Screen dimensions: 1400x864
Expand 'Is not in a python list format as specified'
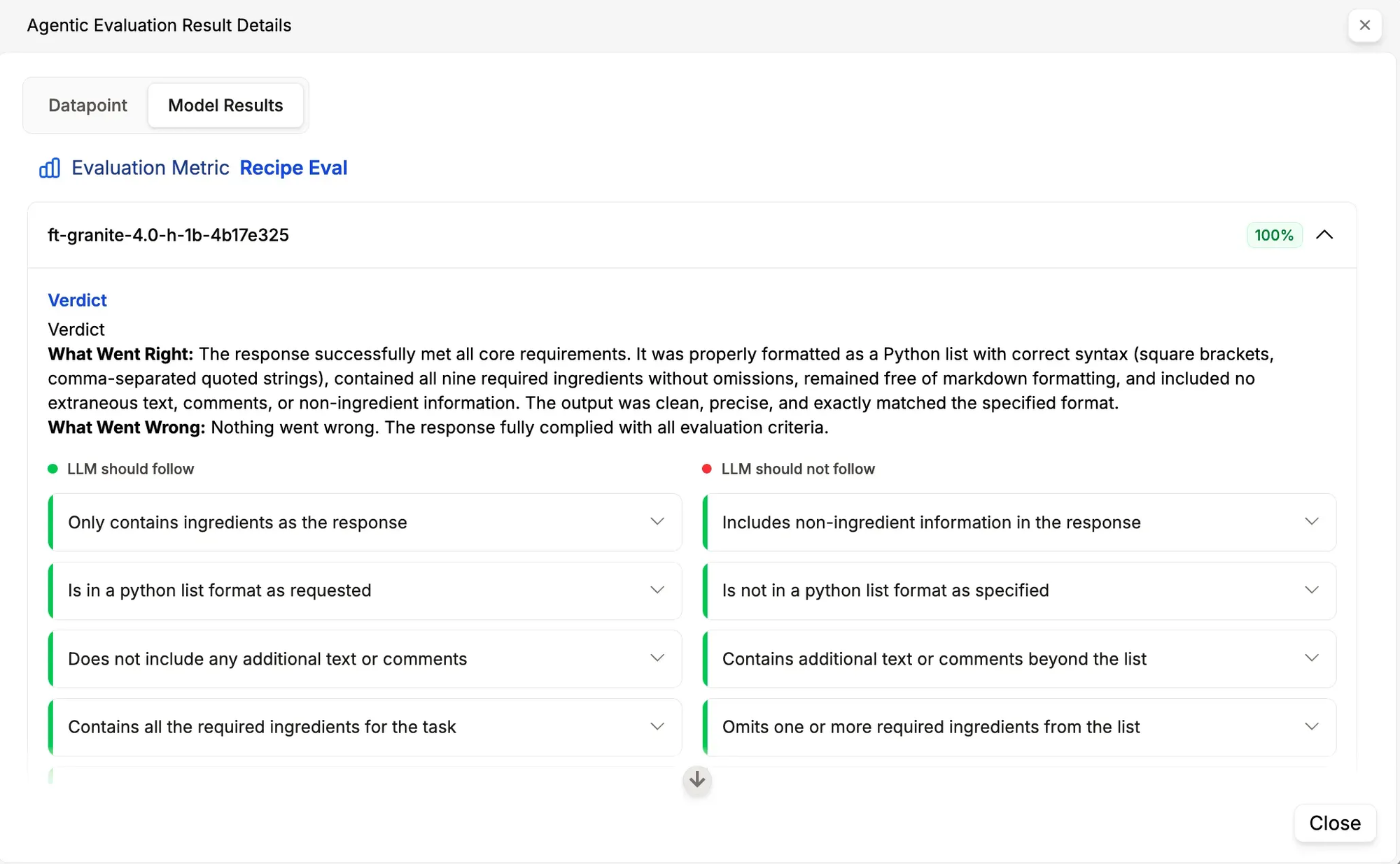point(1311,590)
